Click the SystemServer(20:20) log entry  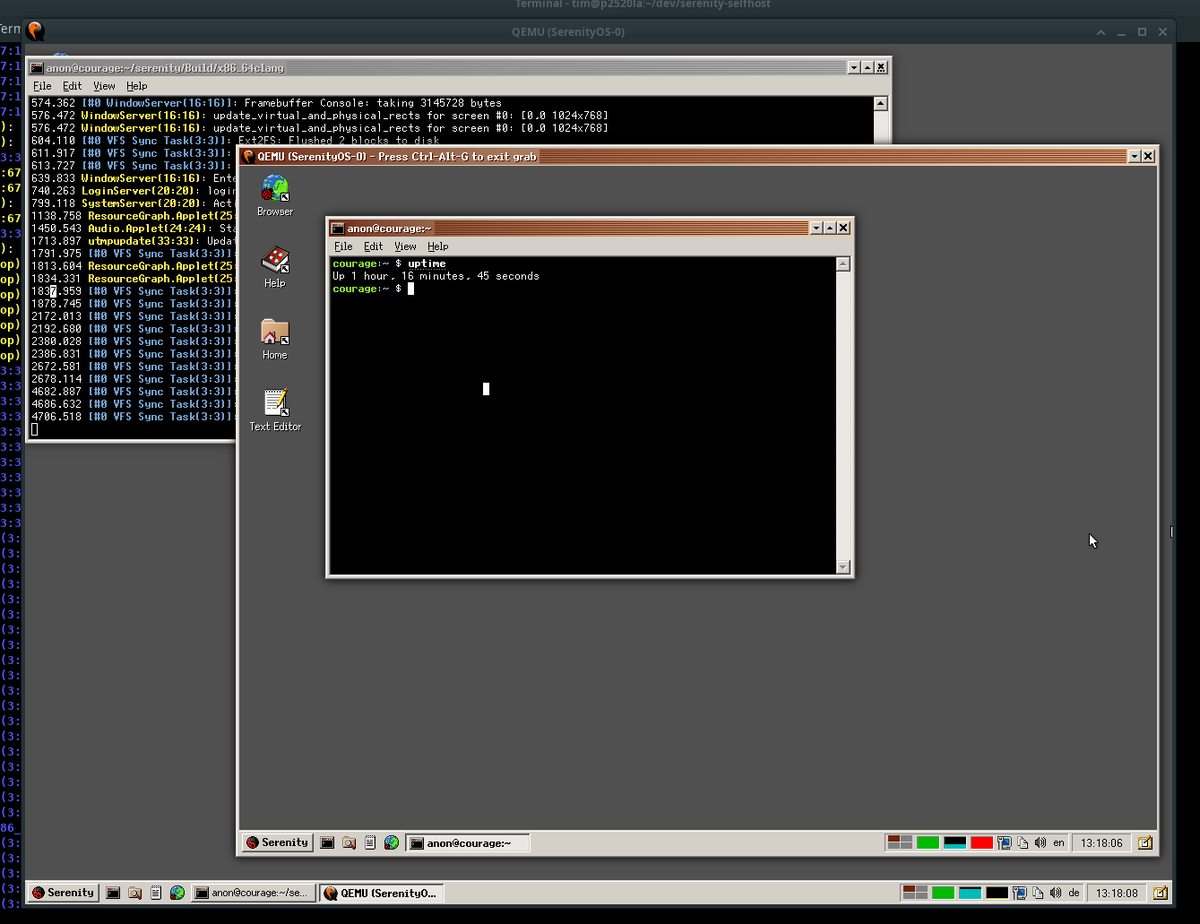pos(133,203)
